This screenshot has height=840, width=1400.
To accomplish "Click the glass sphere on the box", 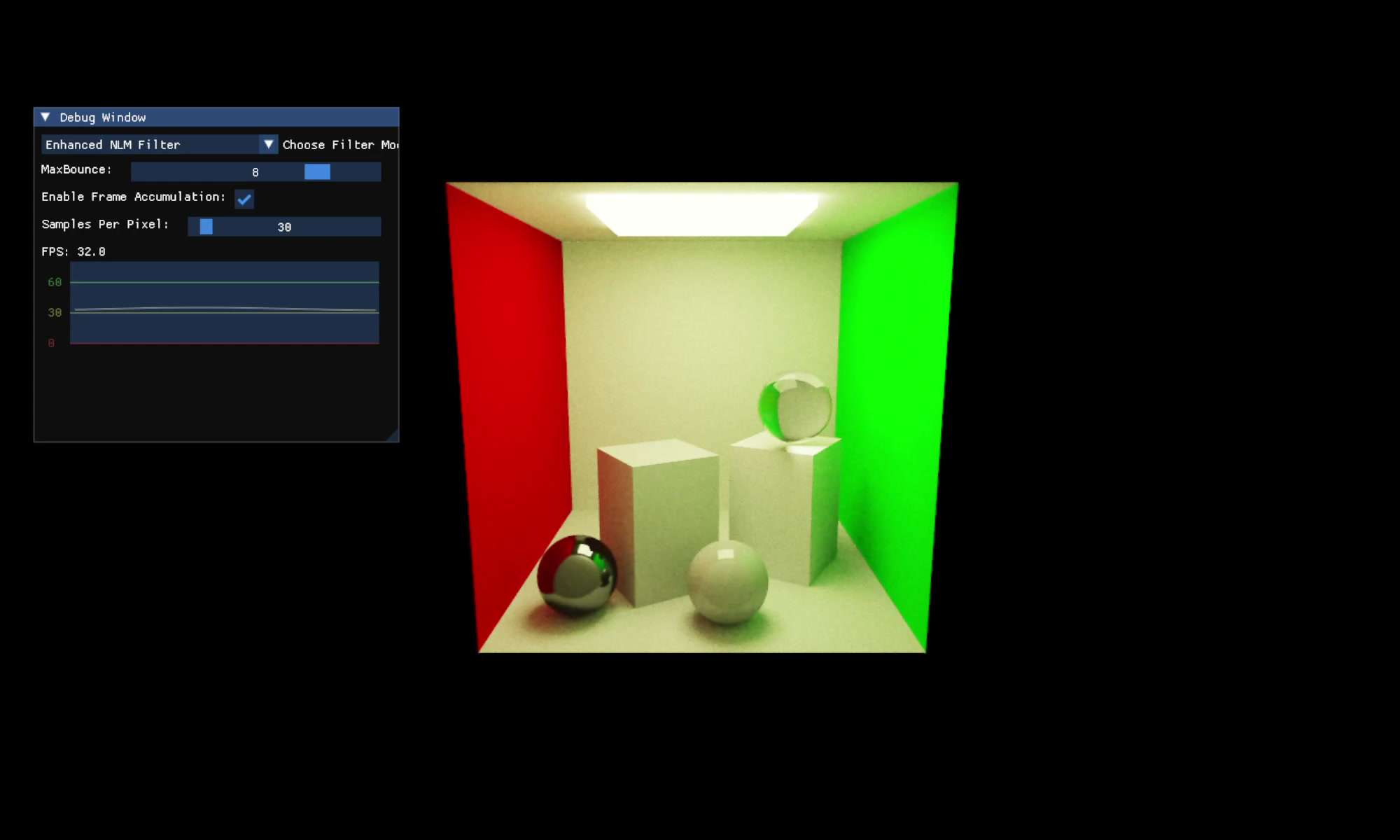I will coord(795,406).
